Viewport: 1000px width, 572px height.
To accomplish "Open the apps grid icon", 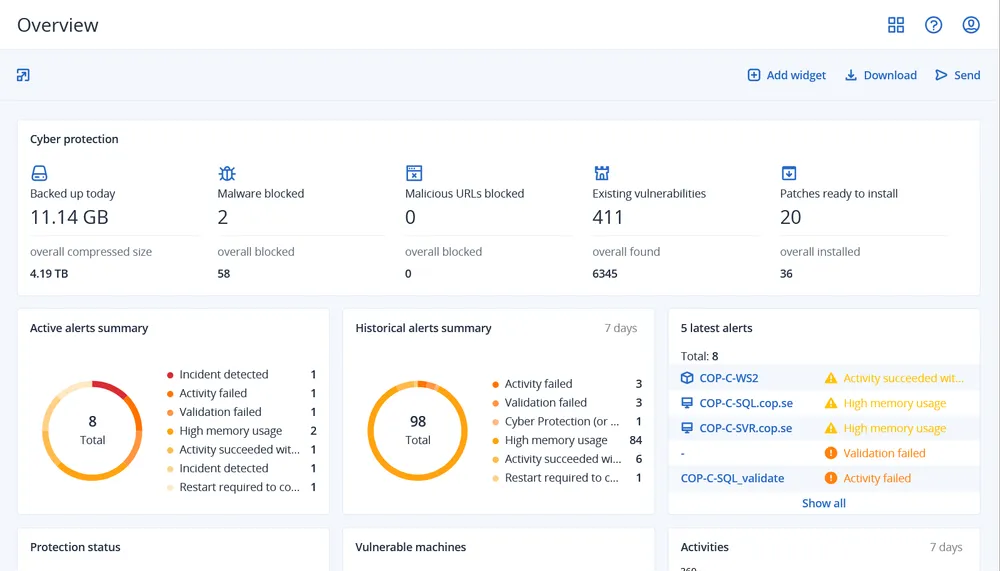I will point(896,25).
